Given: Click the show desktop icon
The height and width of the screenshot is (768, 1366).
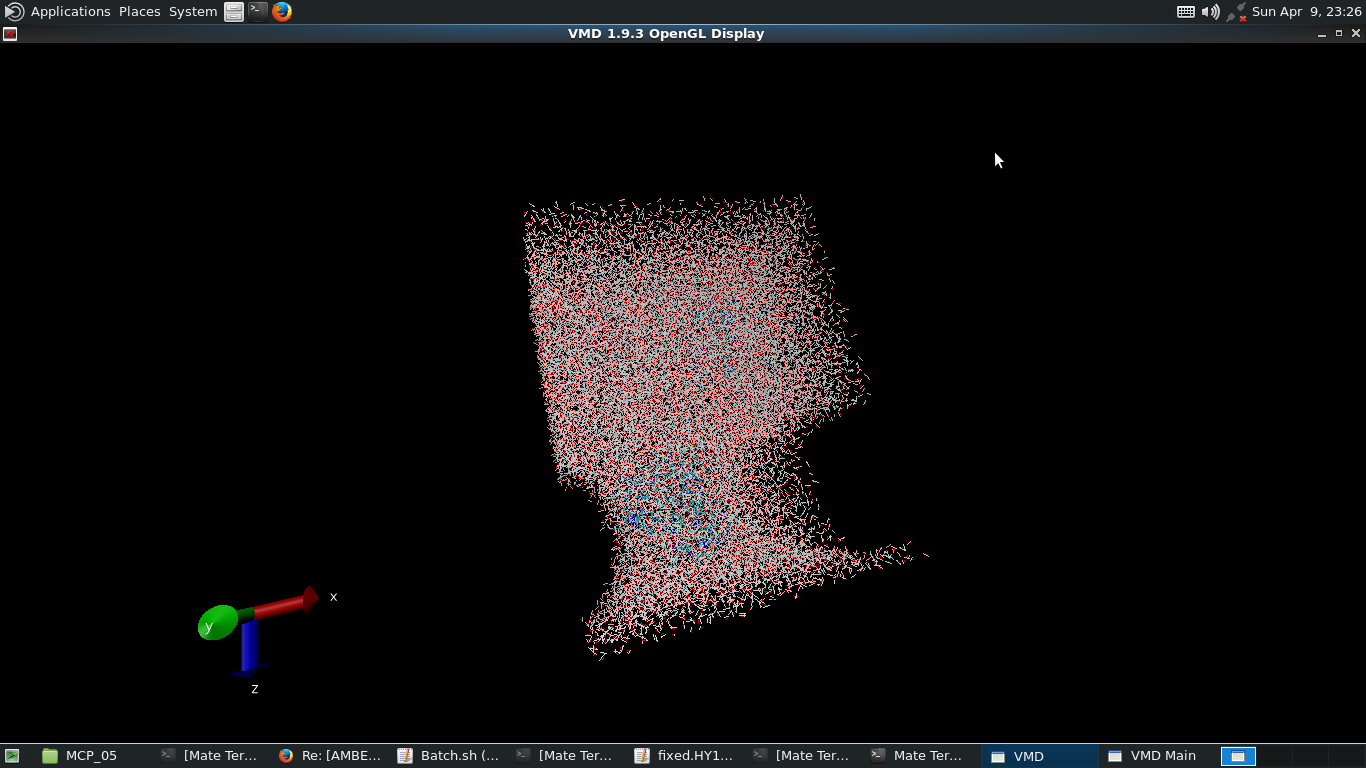Looking at the screenshot, I should click(12, 756).
